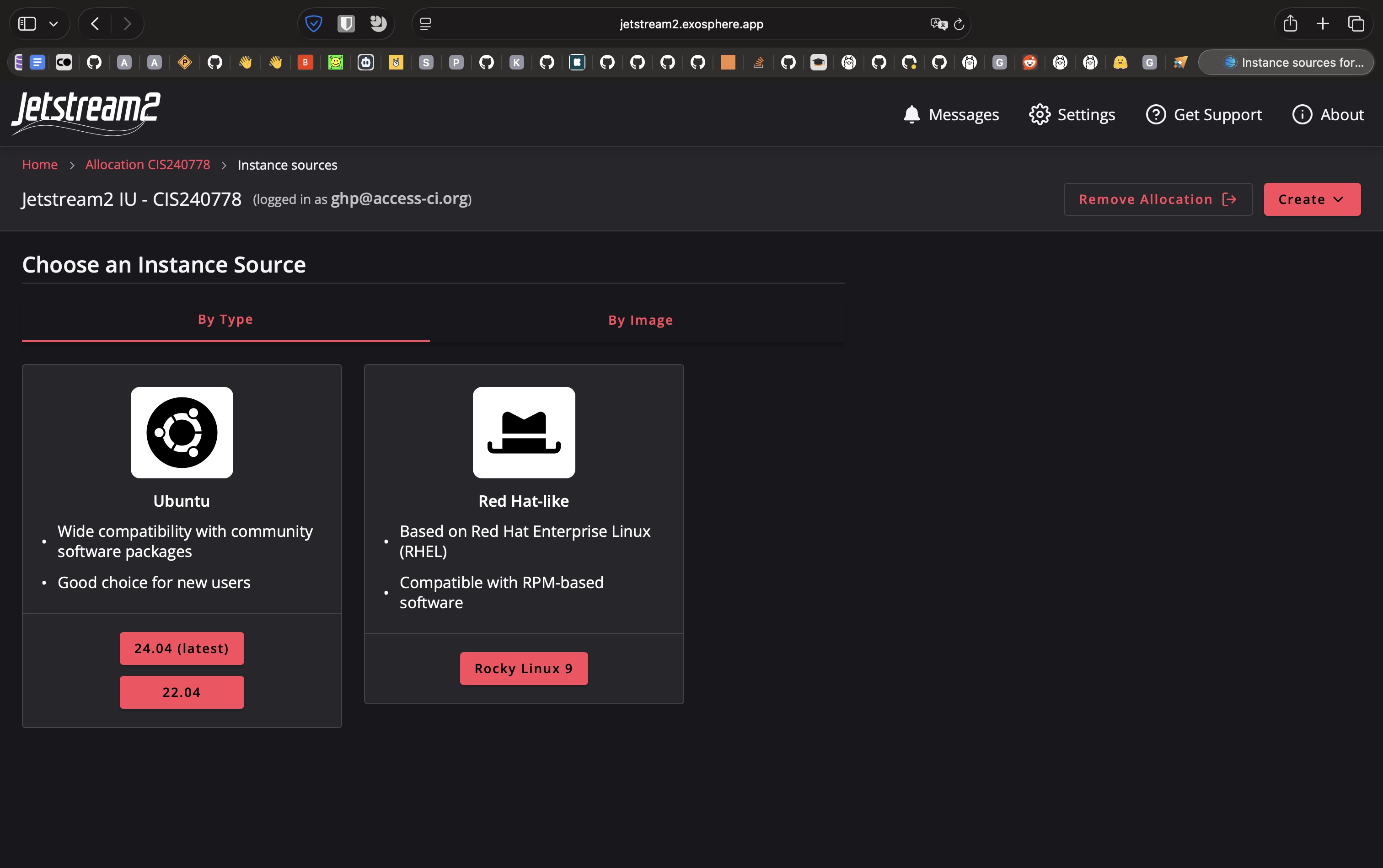Click the Ubuntu logo icon

coord(182,432)
